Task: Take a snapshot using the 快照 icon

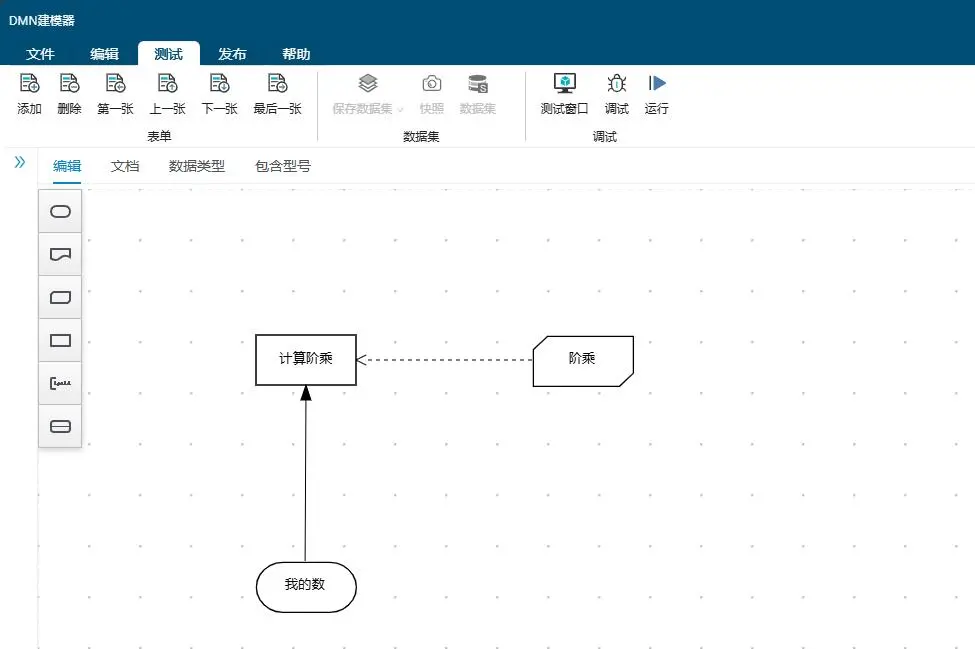Action: 431,93
